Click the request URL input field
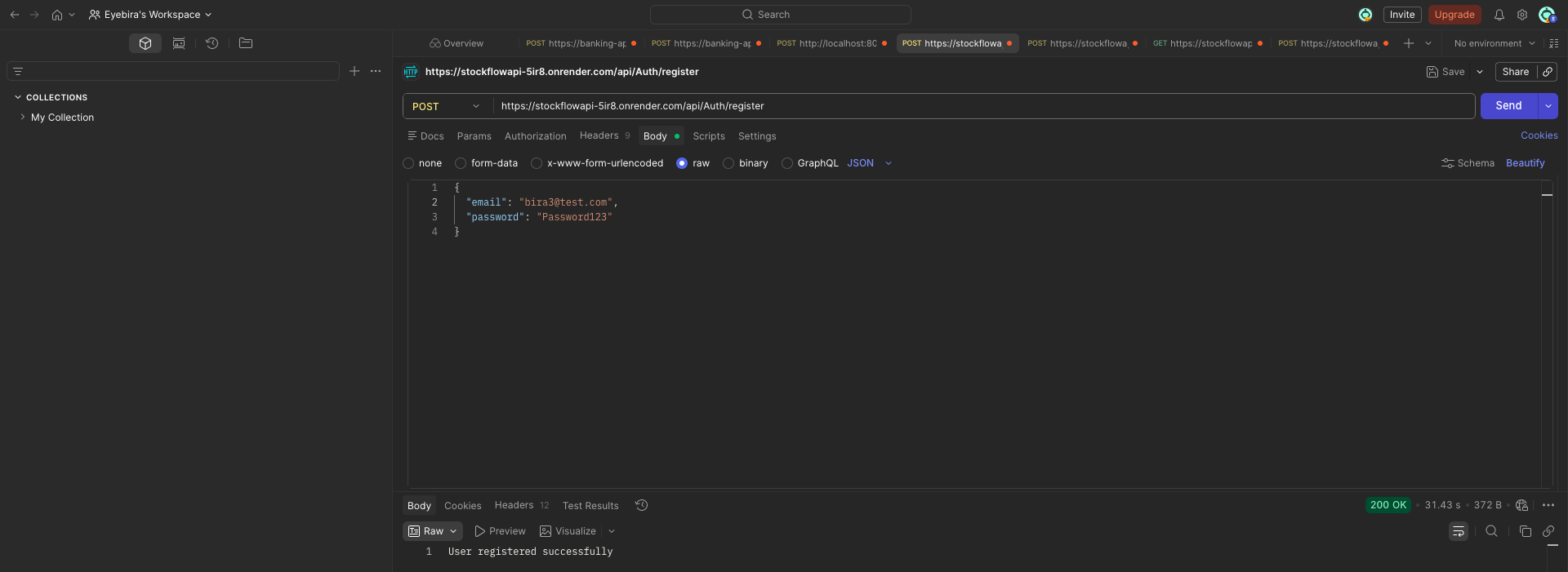This screenshot has width=1568, height=572. (983, 106)
